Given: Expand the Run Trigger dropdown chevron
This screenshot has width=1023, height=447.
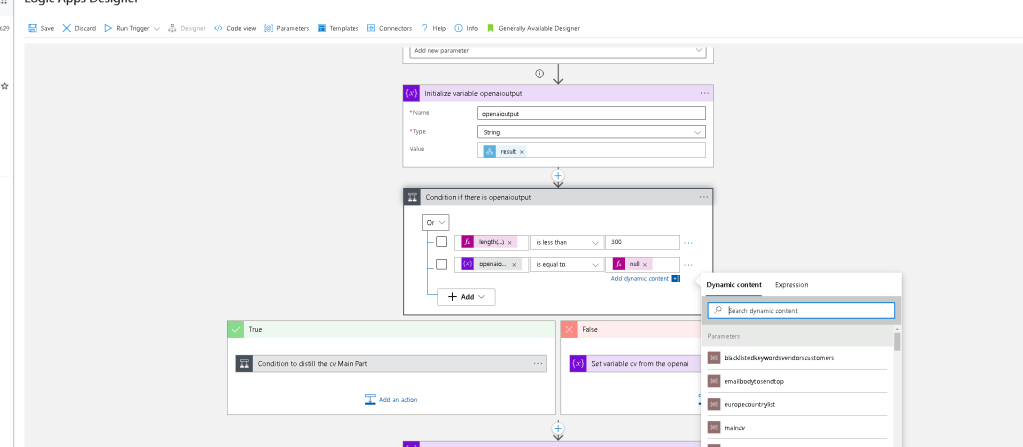Looking at the screenshot, I should pos(157,29).
